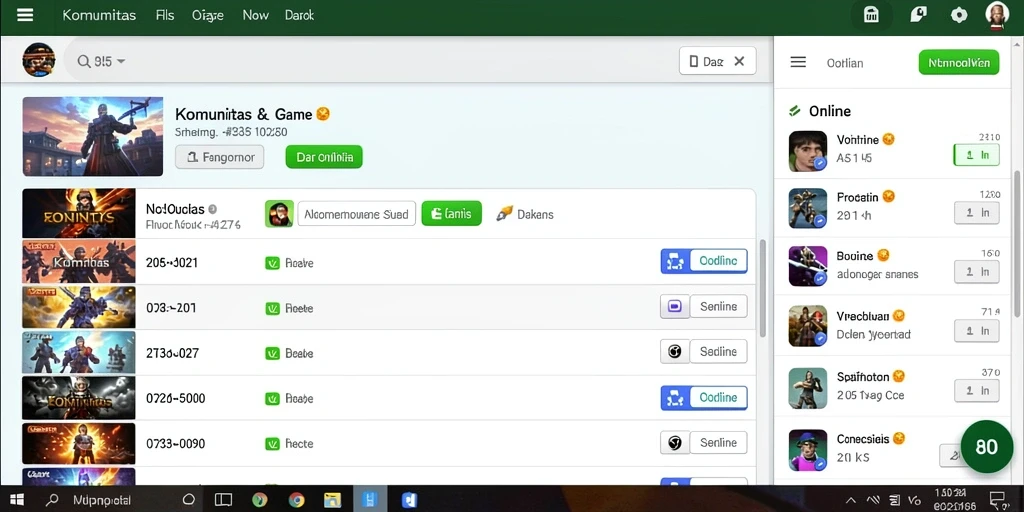
Task: Toggle green checkbox in row 0726-5000
Action: point(272,398)
